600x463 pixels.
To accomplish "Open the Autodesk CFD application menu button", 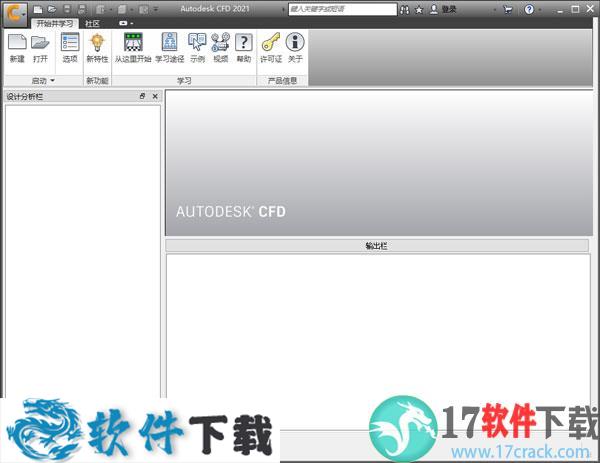I will click(x=15, y=14).
